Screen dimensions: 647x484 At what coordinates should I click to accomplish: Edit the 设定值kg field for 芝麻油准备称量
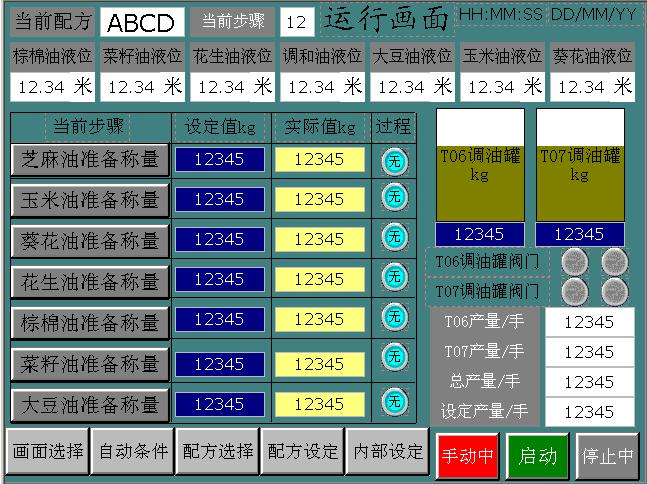pos(220,159)
